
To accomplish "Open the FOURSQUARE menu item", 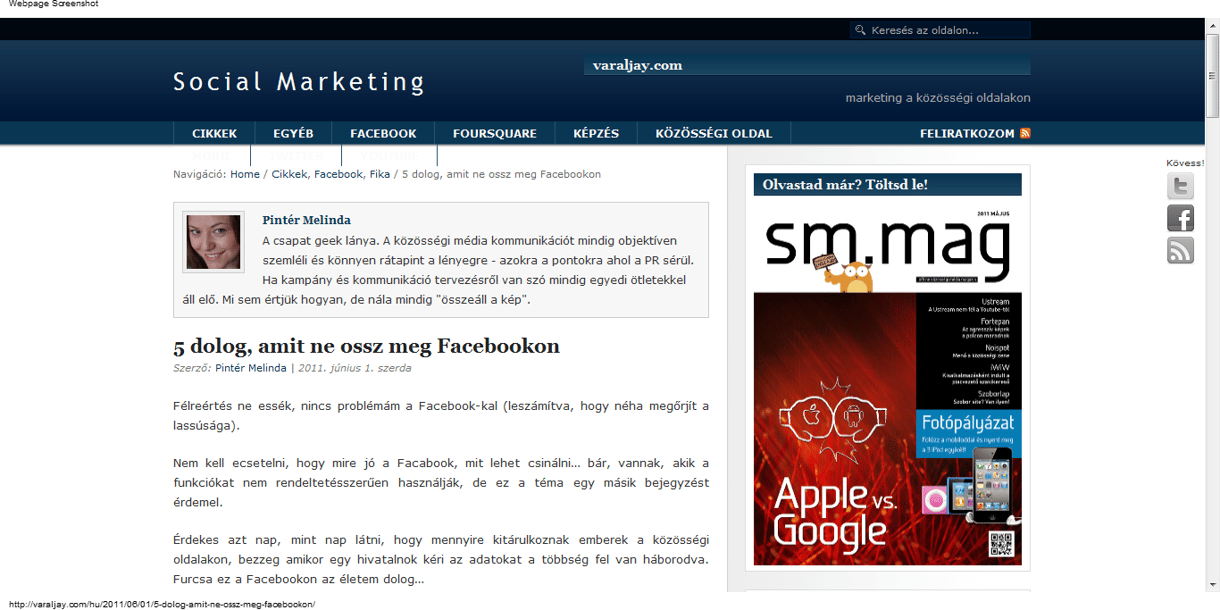I will pyautogui.click(x=495, y=133).
